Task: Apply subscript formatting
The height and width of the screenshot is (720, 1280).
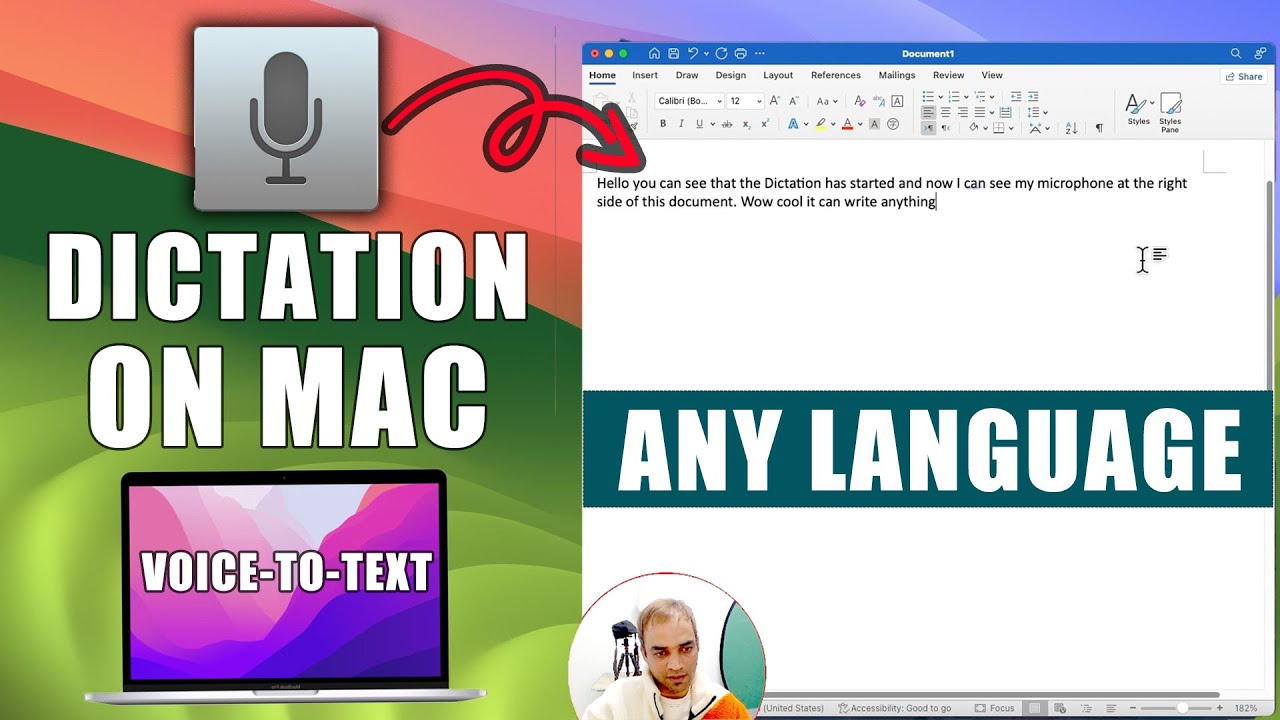Action: [x=746, y=124]
